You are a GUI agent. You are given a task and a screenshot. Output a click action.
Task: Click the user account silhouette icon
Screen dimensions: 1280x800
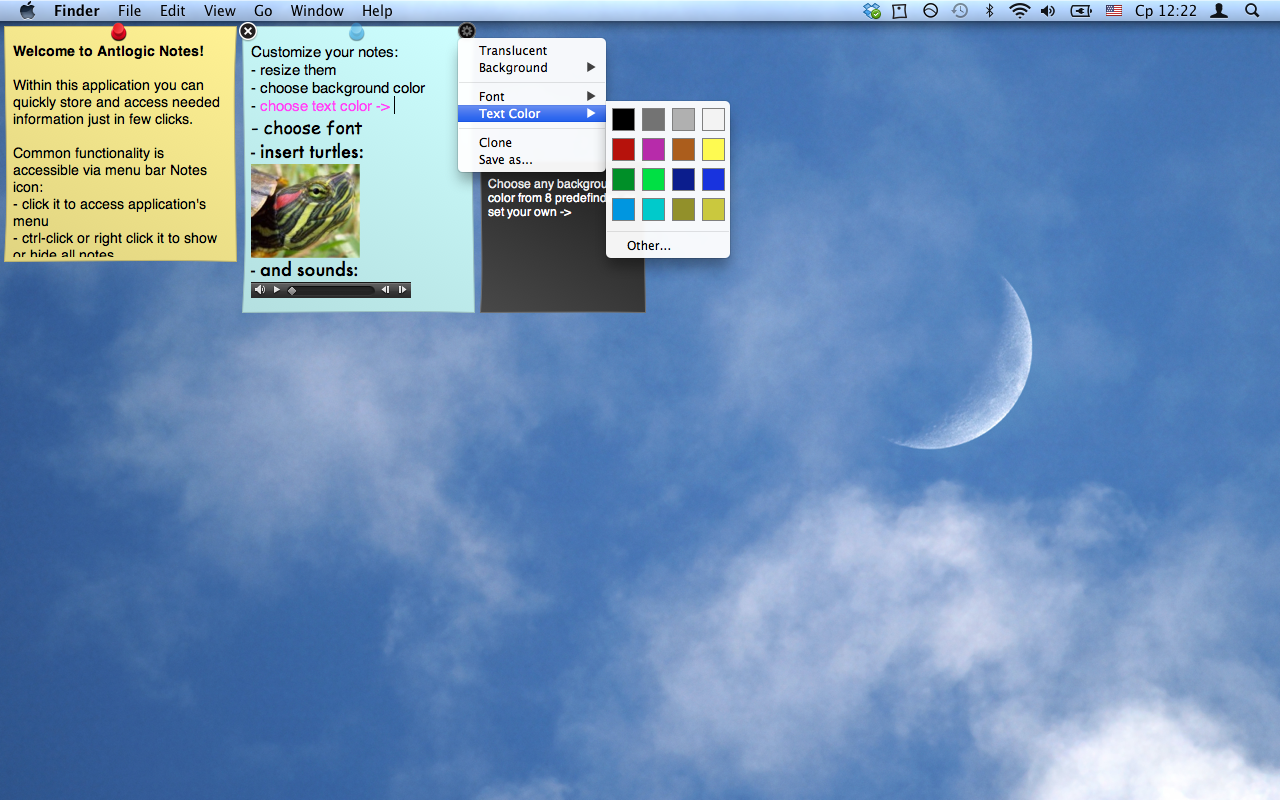pos(1219,11)
